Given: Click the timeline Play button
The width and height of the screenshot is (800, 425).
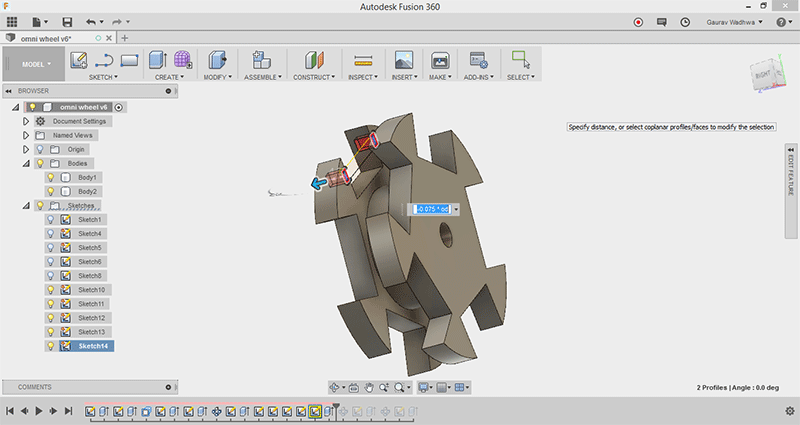Looking at the screenshot, I should pyautogui.click(x=39, y=411).
